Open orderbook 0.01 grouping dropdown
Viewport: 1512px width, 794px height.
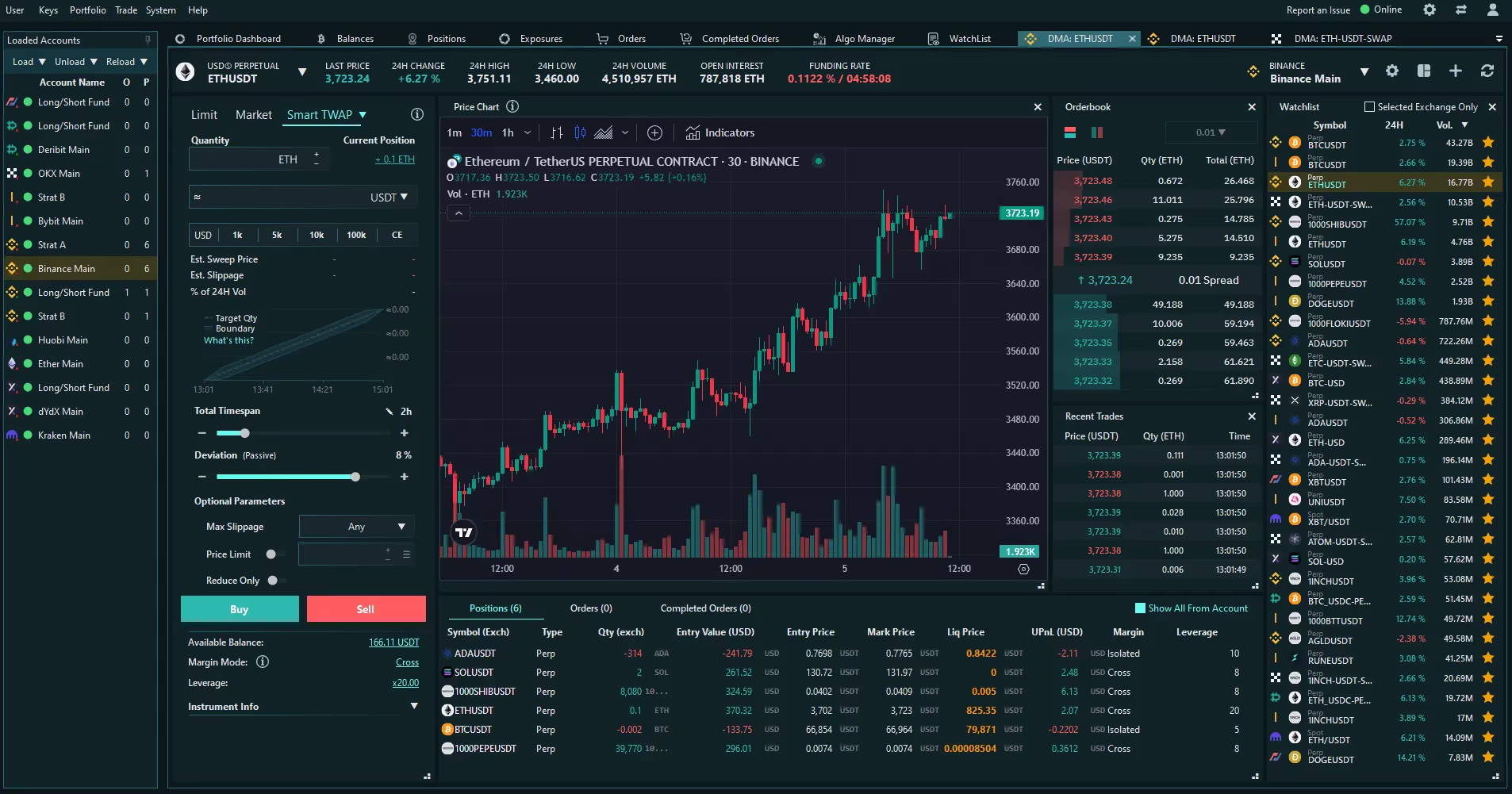[x=1211, y=132]
